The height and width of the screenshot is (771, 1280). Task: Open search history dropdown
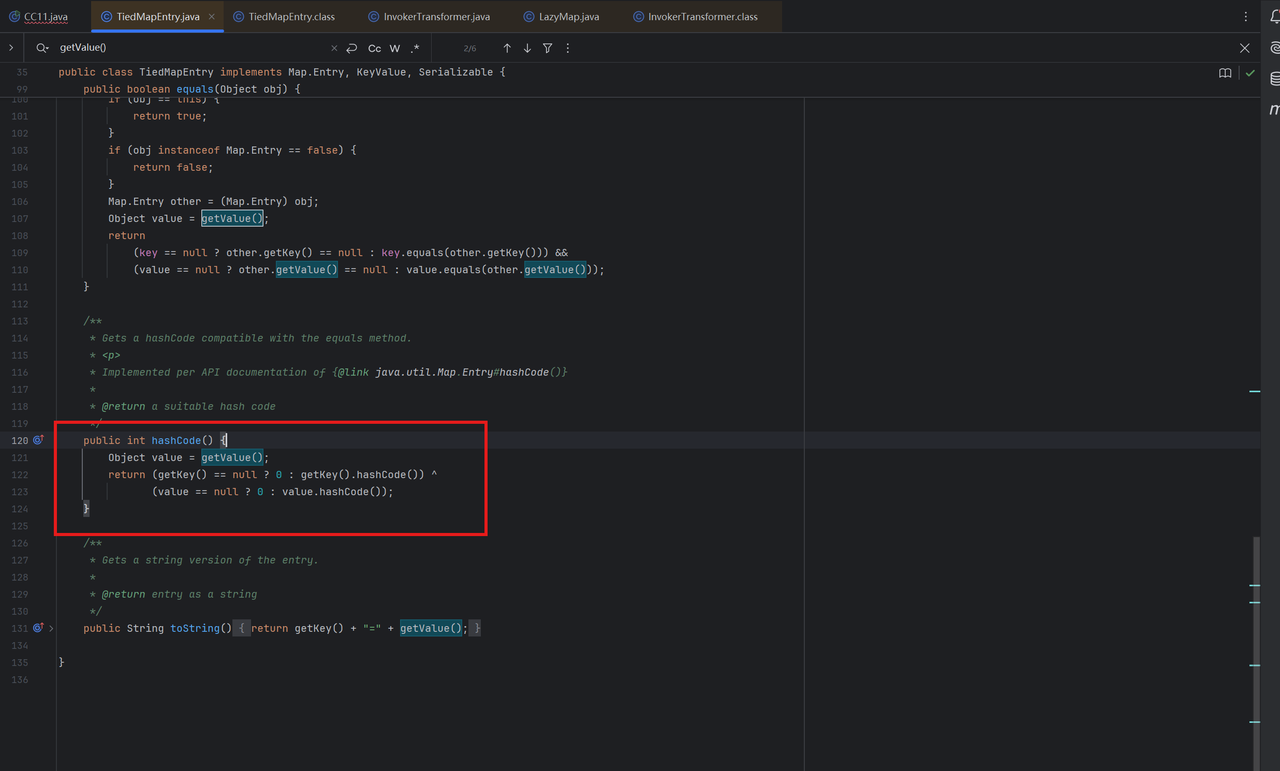42,48
